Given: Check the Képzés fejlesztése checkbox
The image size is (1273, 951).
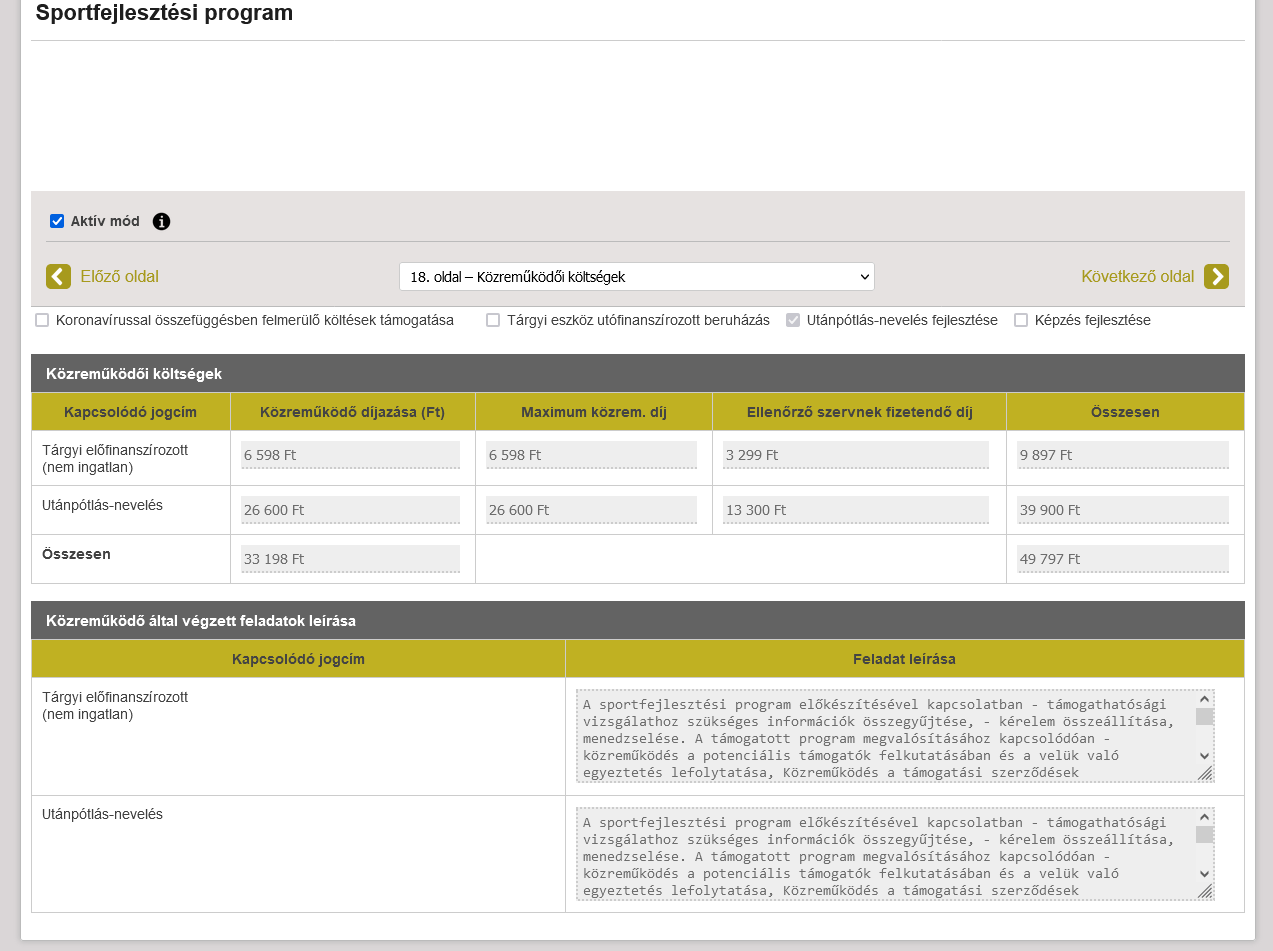Looking at the screenshot, I should (1021, 320).
